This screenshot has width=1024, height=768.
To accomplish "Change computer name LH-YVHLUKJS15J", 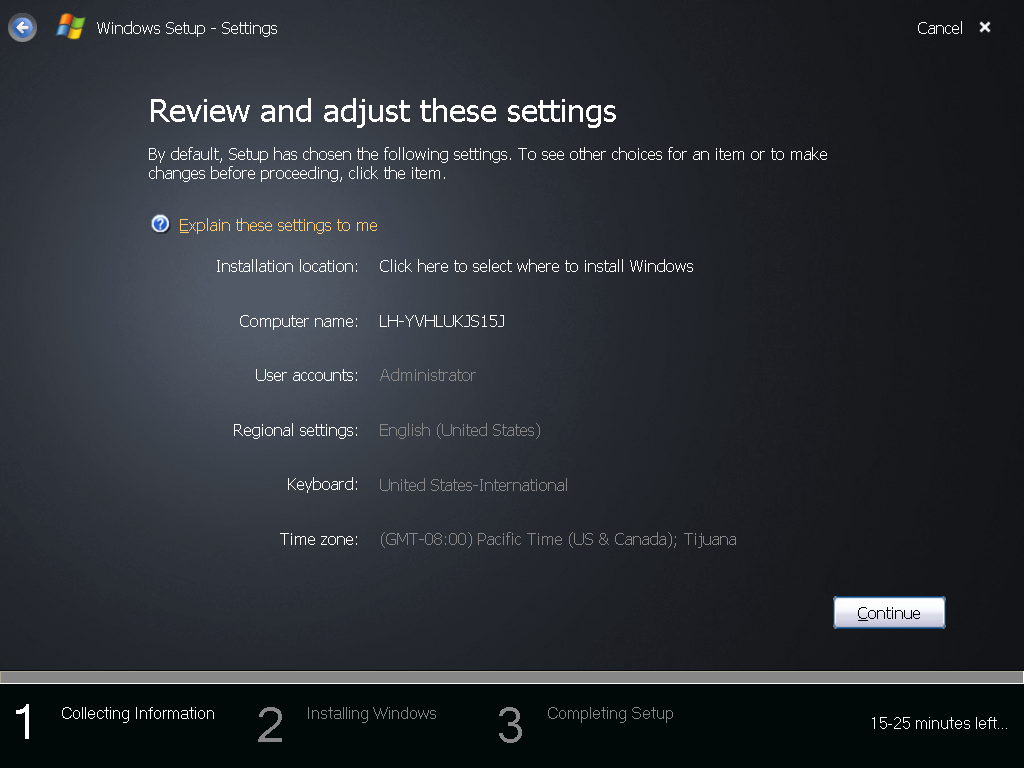I will [x=442, y=321].
